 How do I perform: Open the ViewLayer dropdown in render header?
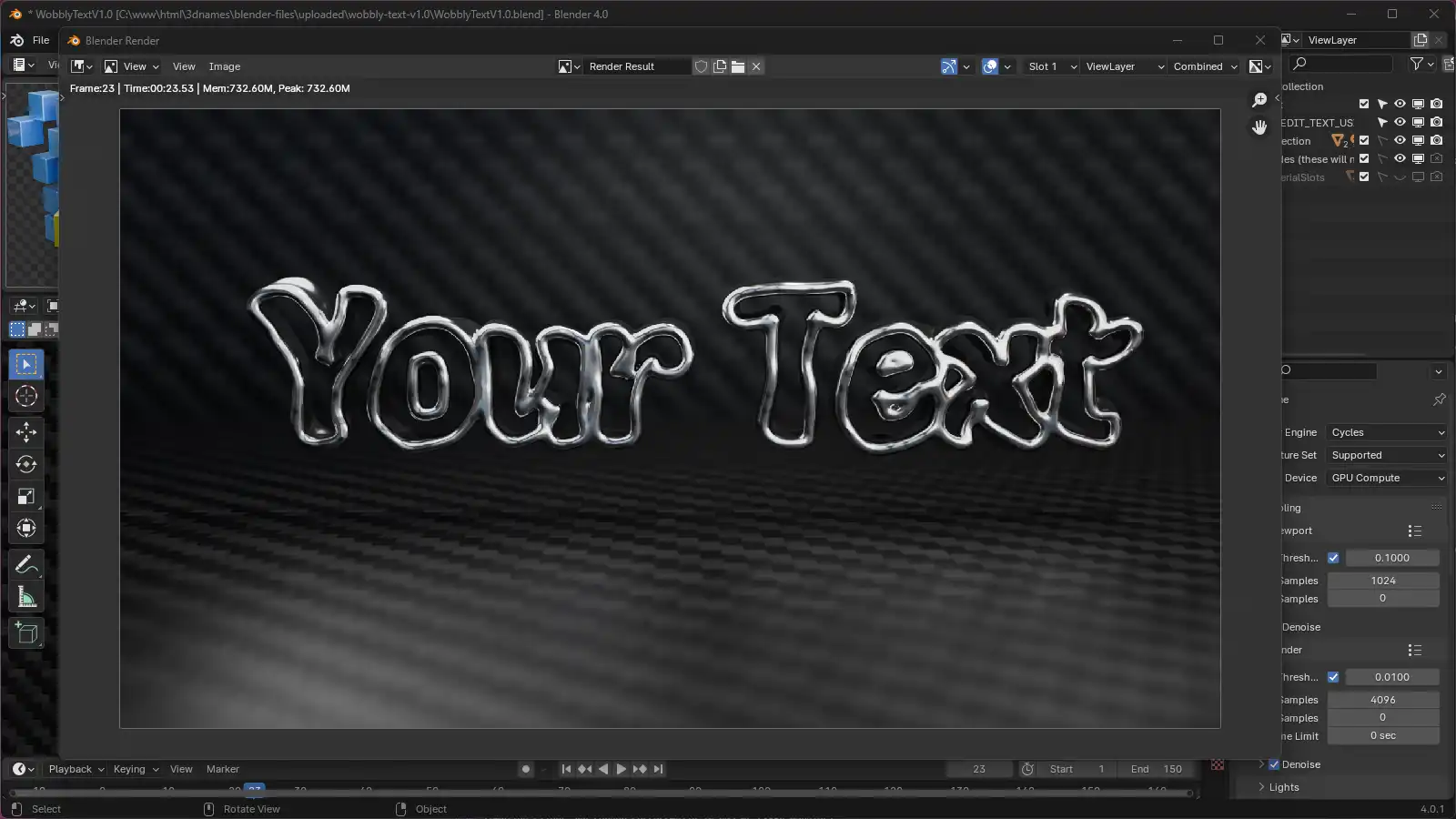click(1124, 66)
